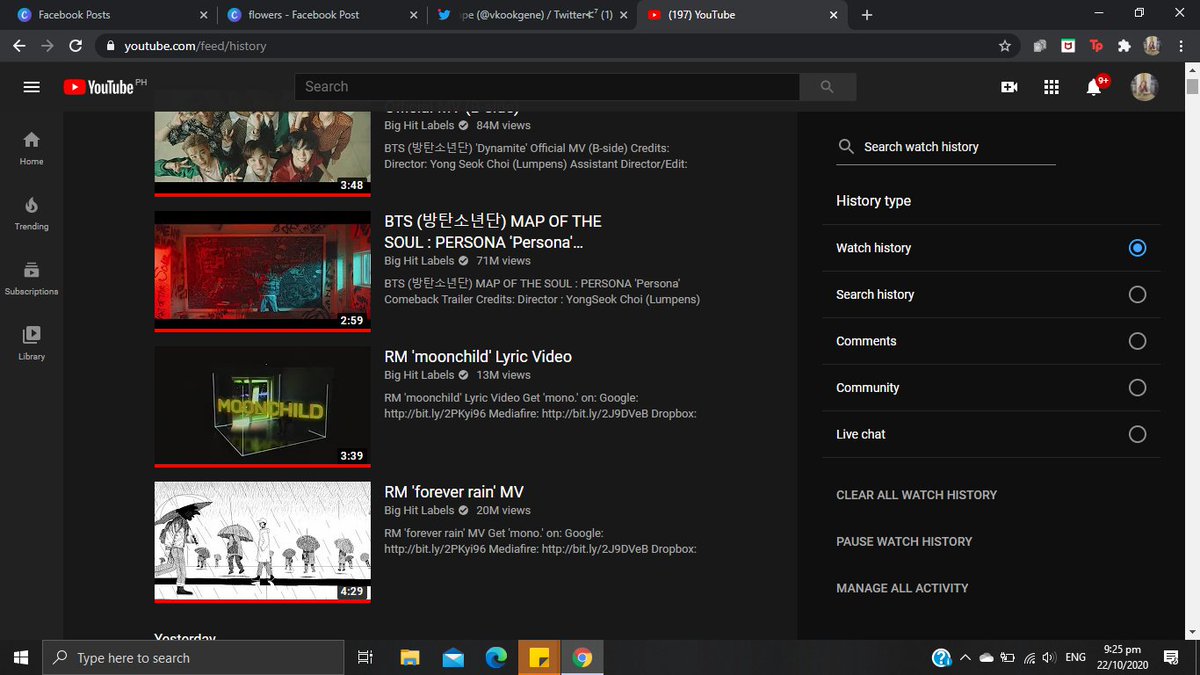Go back in Chrome
This screenshot has width=1200, height=675.
click(x=19, y=46)
